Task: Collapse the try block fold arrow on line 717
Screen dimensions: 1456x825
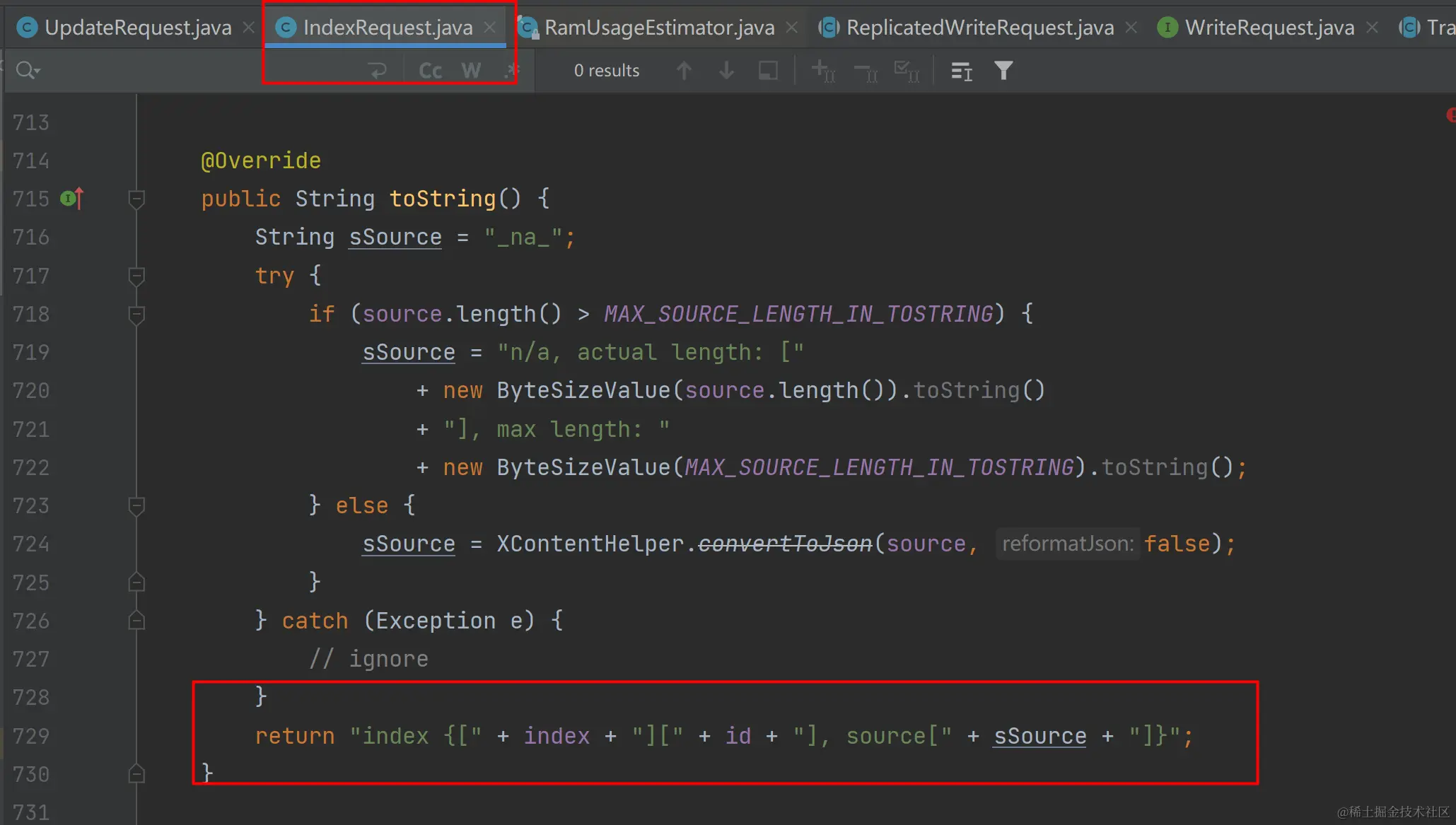Action: pos(136,276)
